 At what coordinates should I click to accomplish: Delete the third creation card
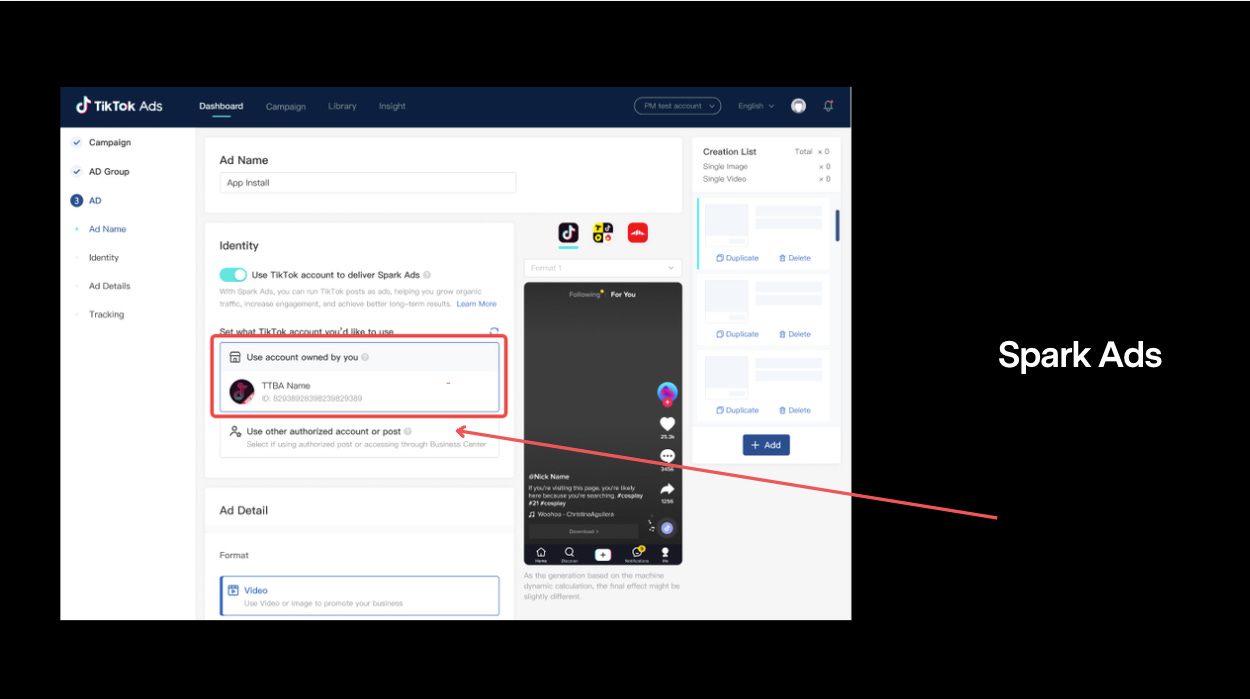[x=795, y=410]
